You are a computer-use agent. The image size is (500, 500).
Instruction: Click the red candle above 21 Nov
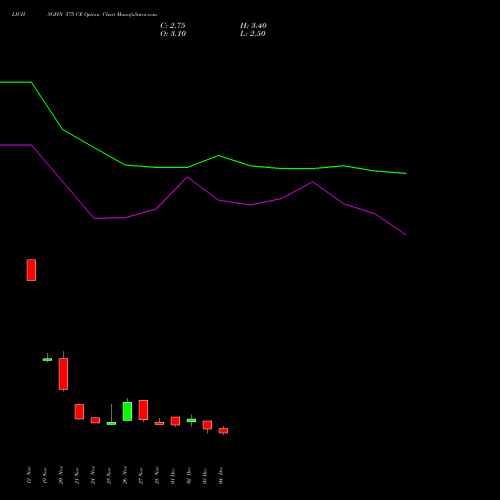click(x=79, y=412)
